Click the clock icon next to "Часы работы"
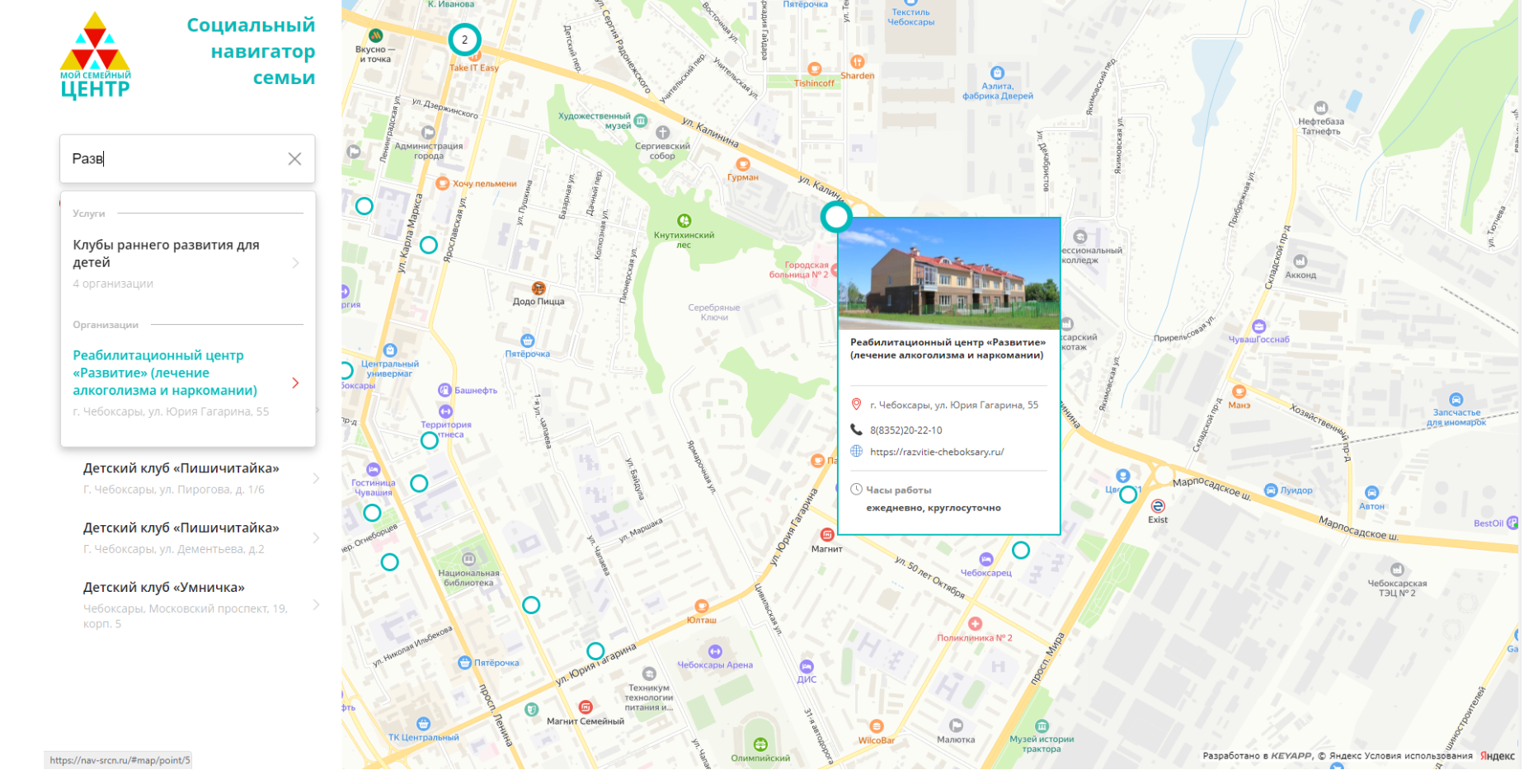The height and width of the screenshot is (784, 1538). (x=856, y=490)
